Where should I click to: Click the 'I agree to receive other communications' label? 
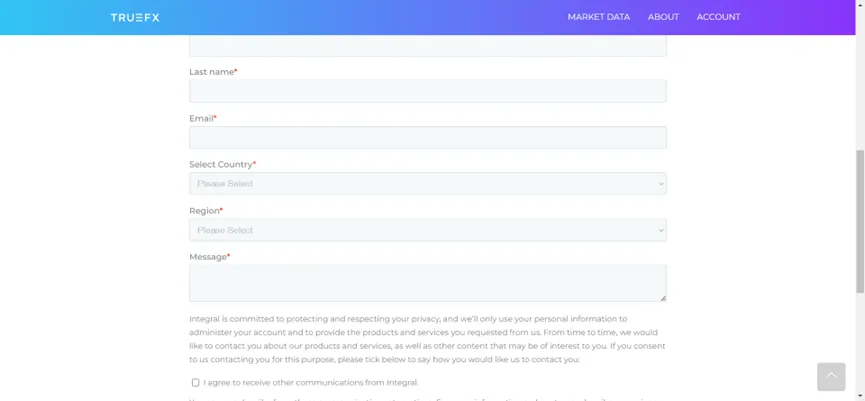(x=311, y=382)
